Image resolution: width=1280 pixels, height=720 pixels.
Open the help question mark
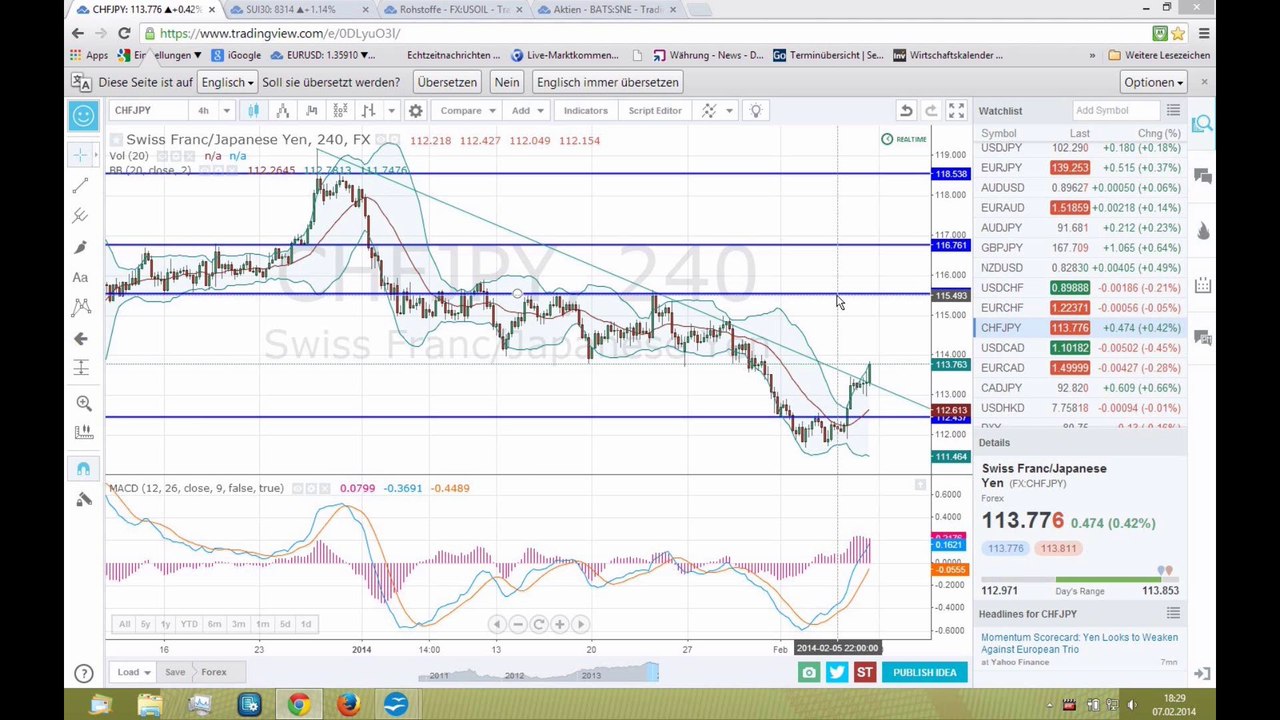tap(84, 673)
